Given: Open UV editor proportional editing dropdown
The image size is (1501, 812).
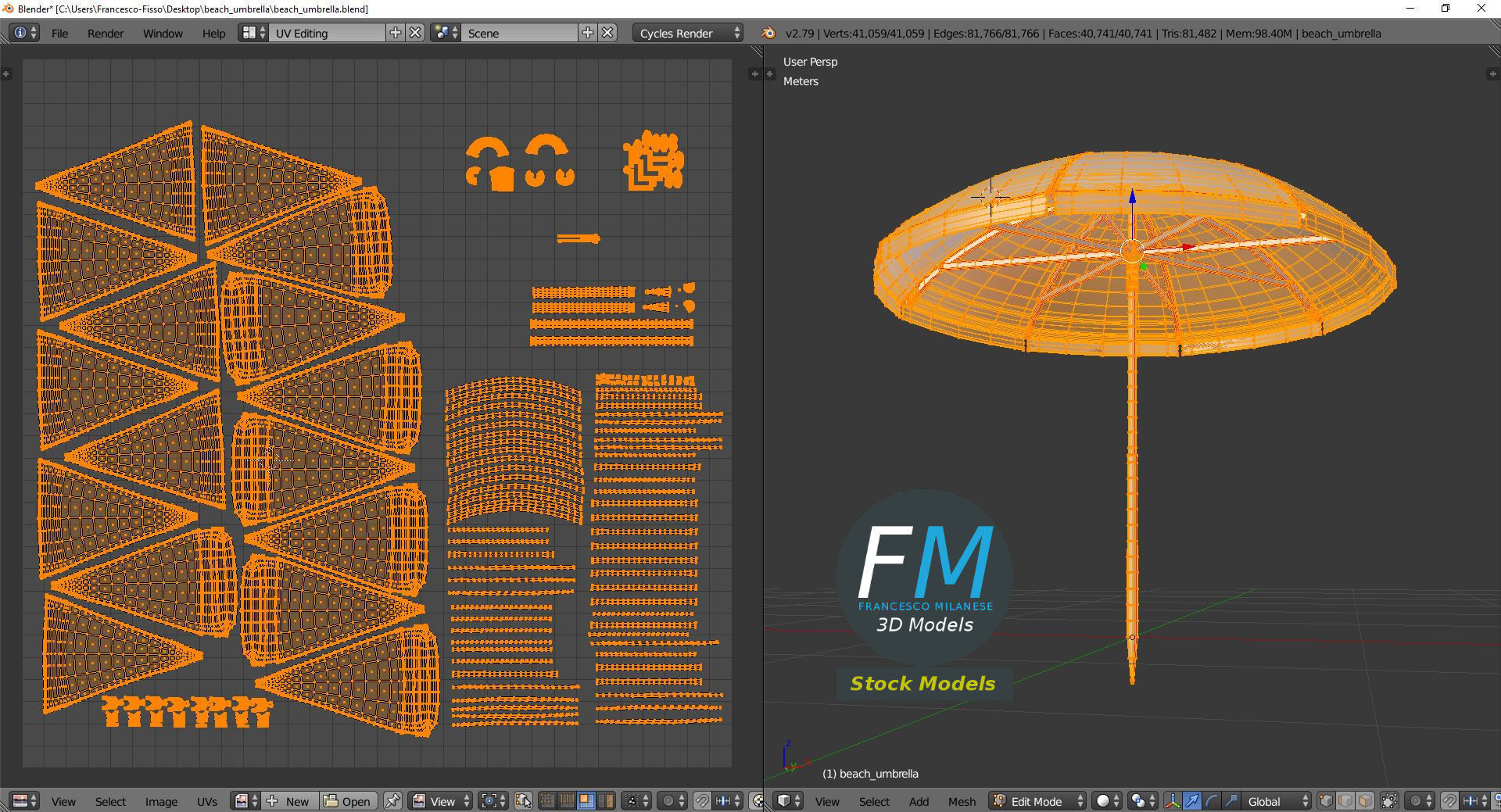Looking at the screenshot, I should tap(672, 801).
